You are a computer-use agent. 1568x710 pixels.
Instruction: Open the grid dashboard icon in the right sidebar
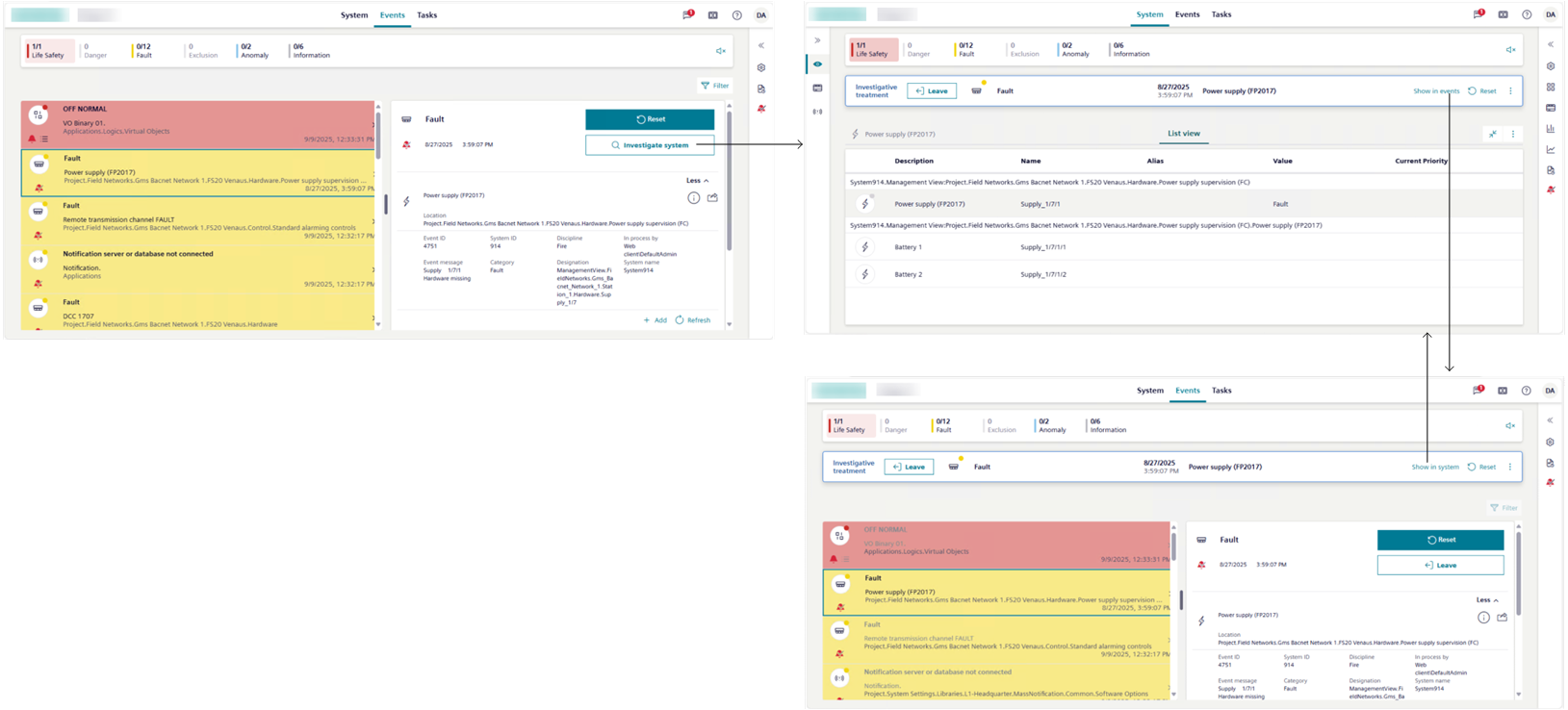coord(1551,87)
